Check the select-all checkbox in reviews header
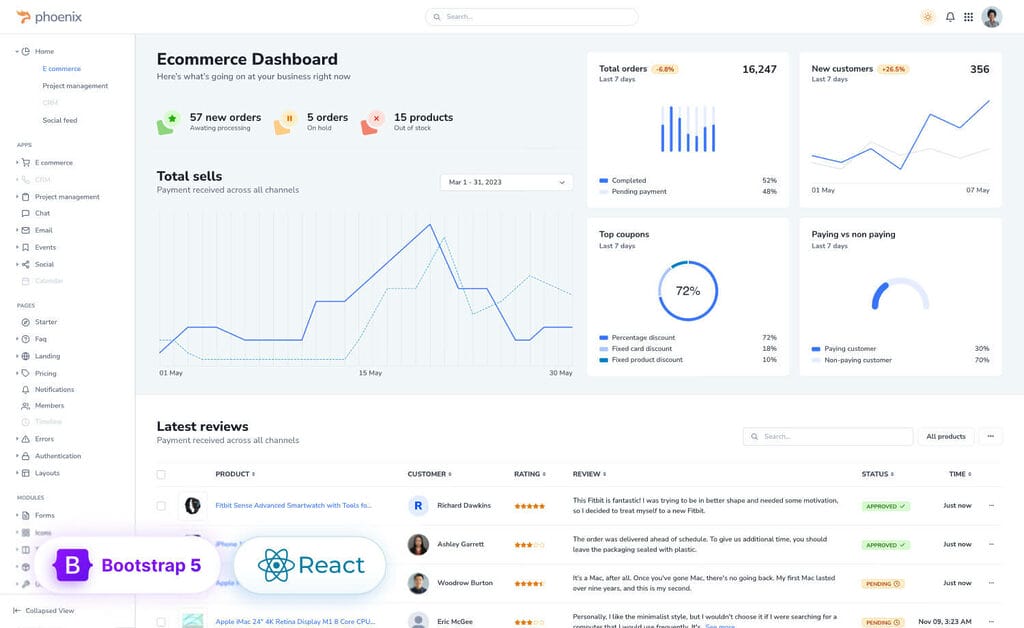The image size is (1024, 628). 161,474
